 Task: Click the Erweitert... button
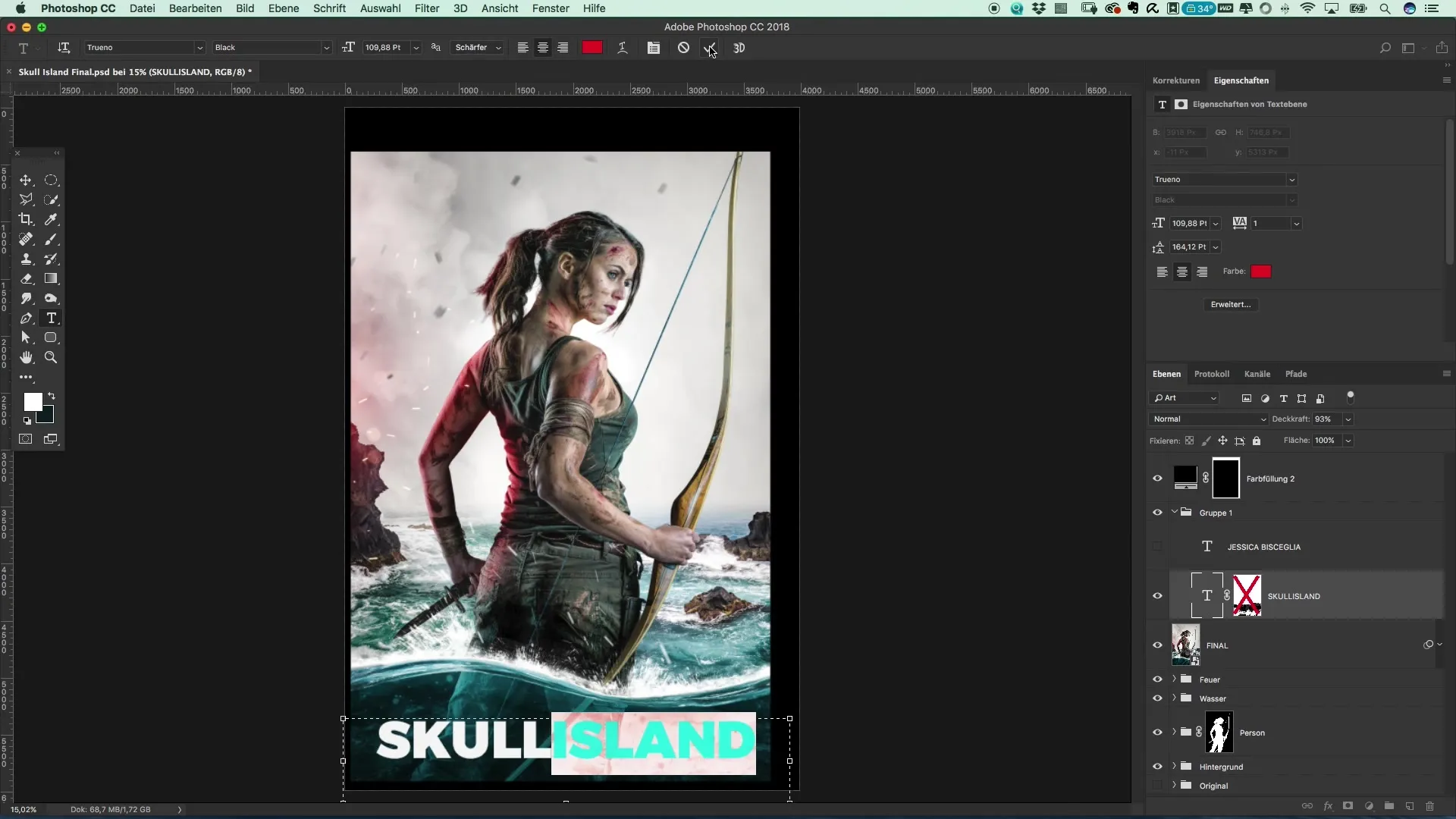point(1231,304)
